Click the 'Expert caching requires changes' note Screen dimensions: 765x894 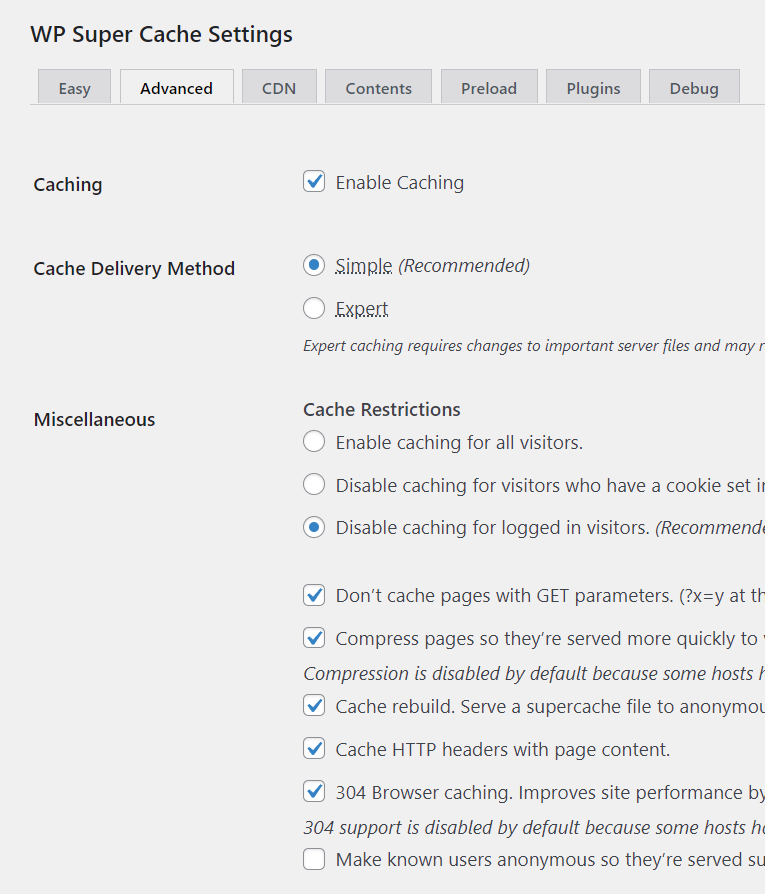point(534,346)
